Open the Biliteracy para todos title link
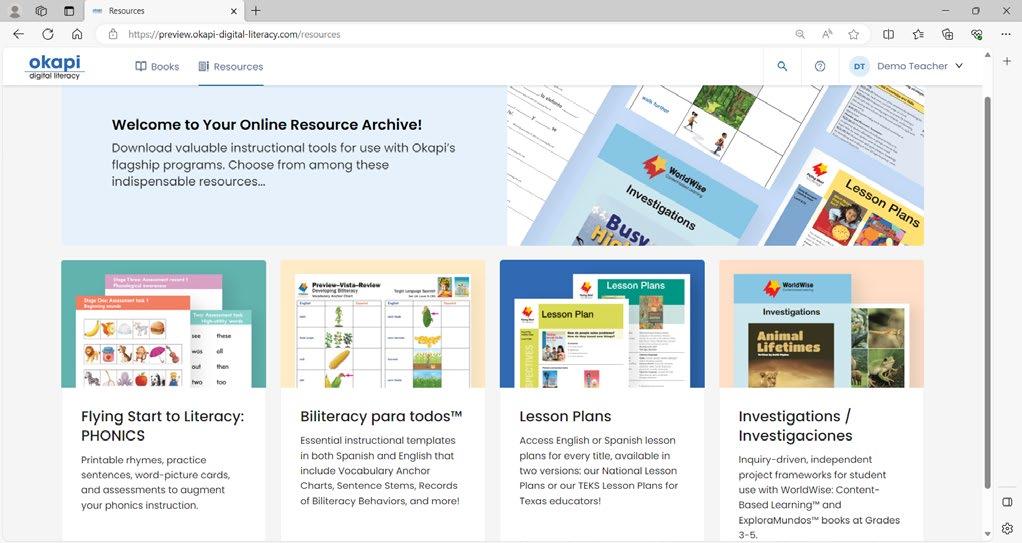This screenshot has height=543, width=1022. point(381,416)
